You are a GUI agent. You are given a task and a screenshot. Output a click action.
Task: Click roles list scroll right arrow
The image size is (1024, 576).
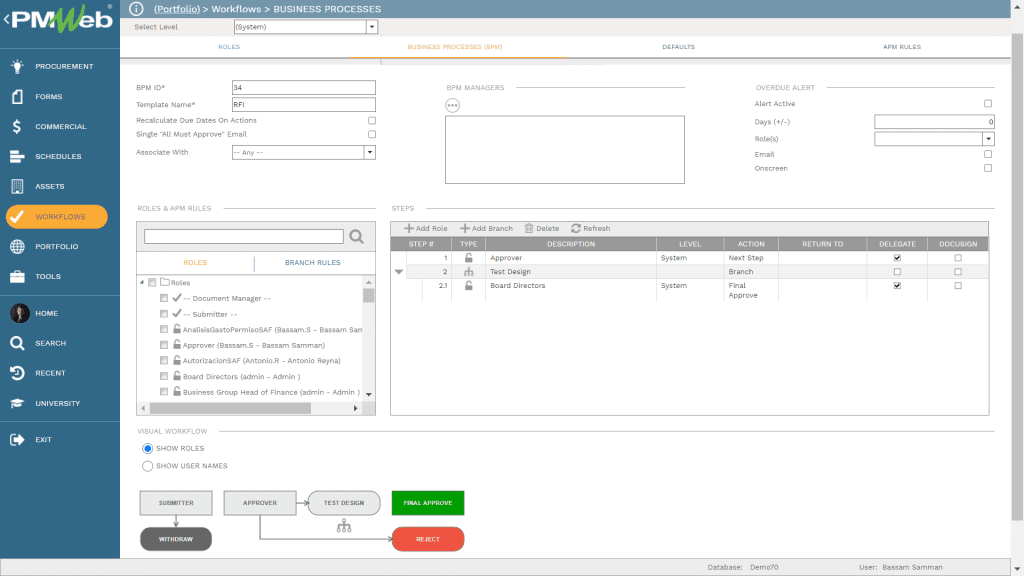[x=355, y=408]
